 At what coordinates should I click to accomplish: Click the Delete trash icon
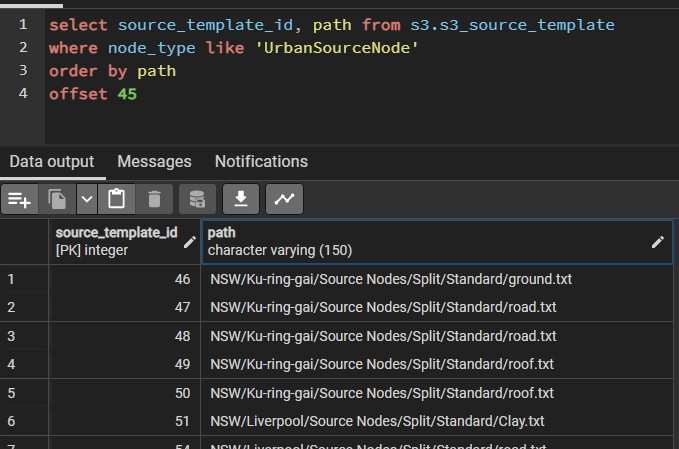click(x=154, y=199)
